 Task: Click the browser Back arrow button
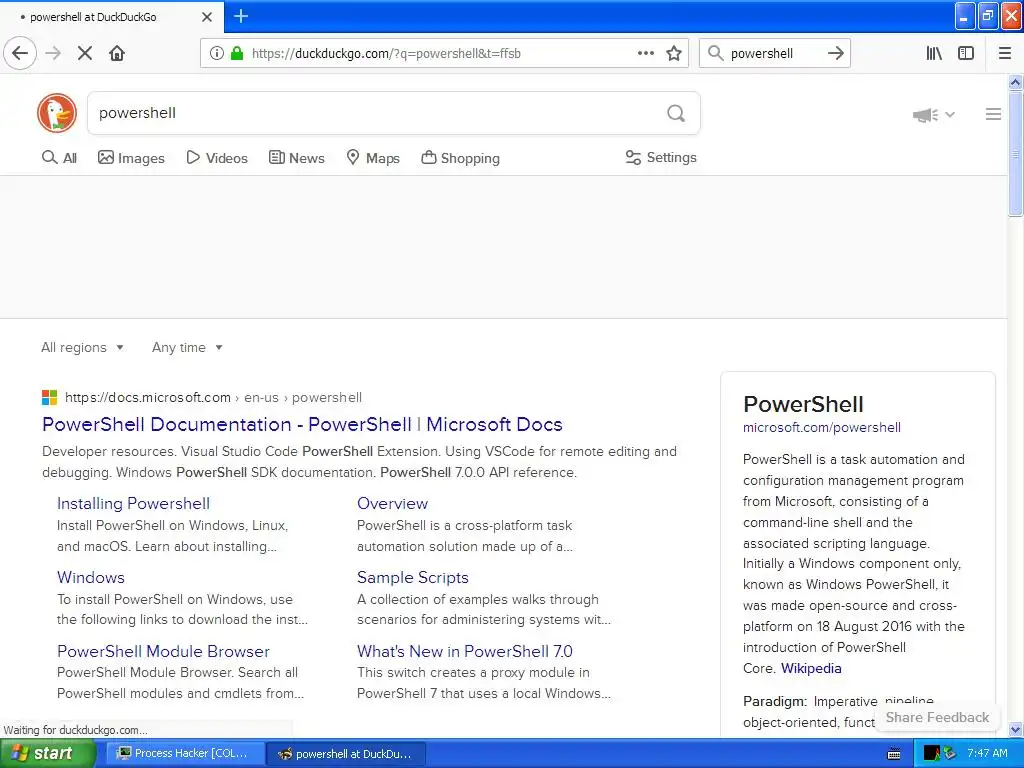(20, 54)
